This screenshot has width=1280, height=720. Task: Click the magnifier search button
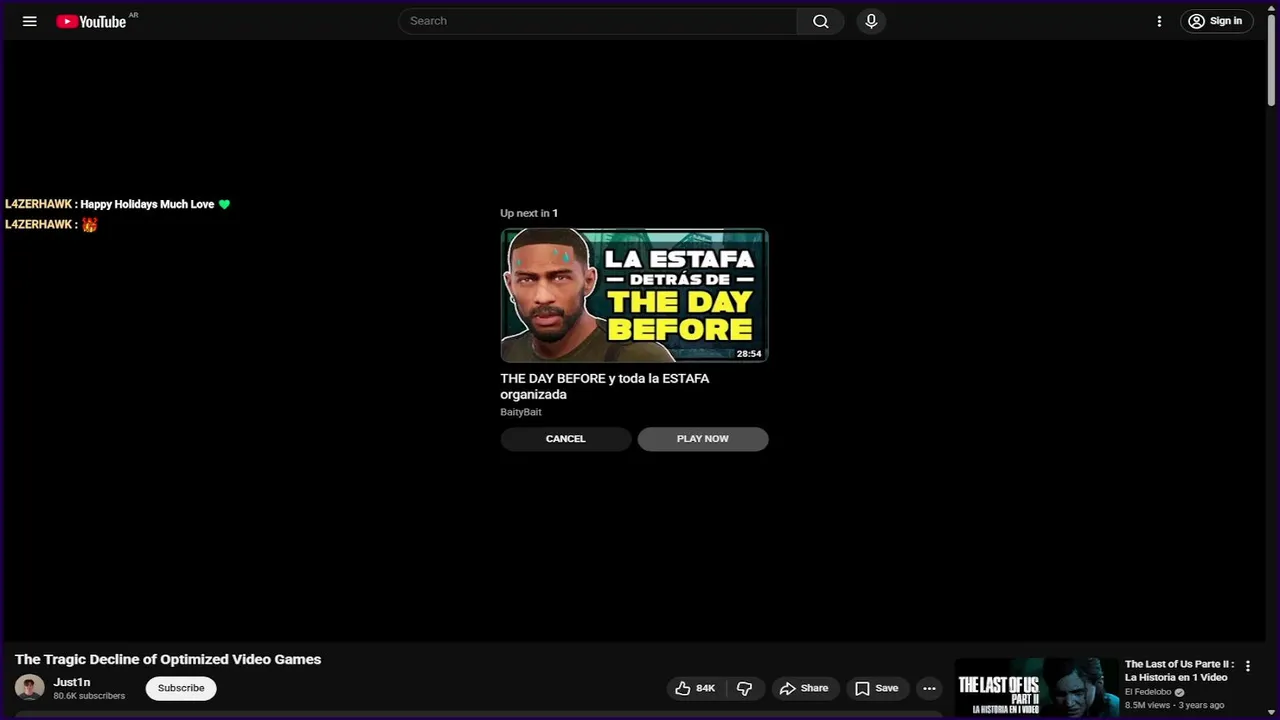click(x=821, y=21)
